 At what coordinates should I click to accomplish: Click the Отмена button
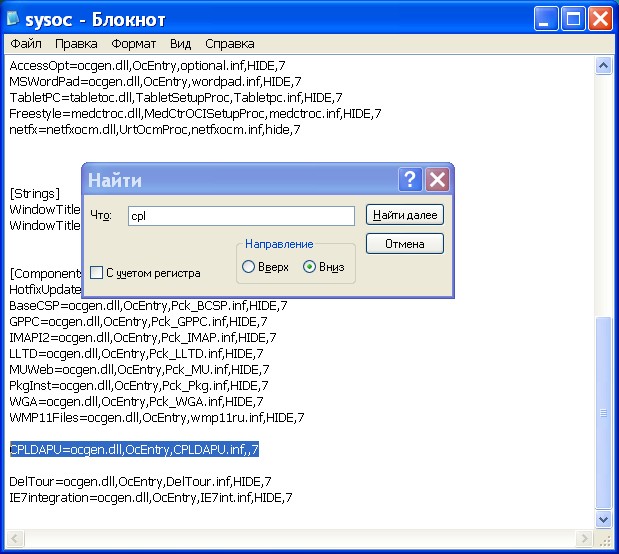tap(405, 244)
